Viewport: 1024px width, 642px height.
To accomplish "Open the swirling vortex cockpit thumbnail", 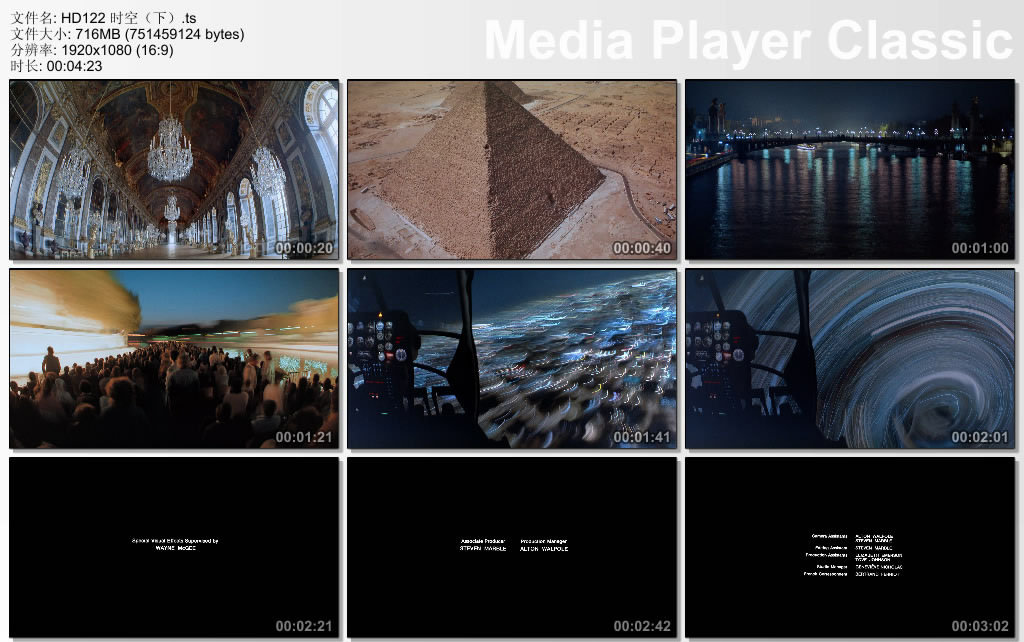I will [849, 358].
